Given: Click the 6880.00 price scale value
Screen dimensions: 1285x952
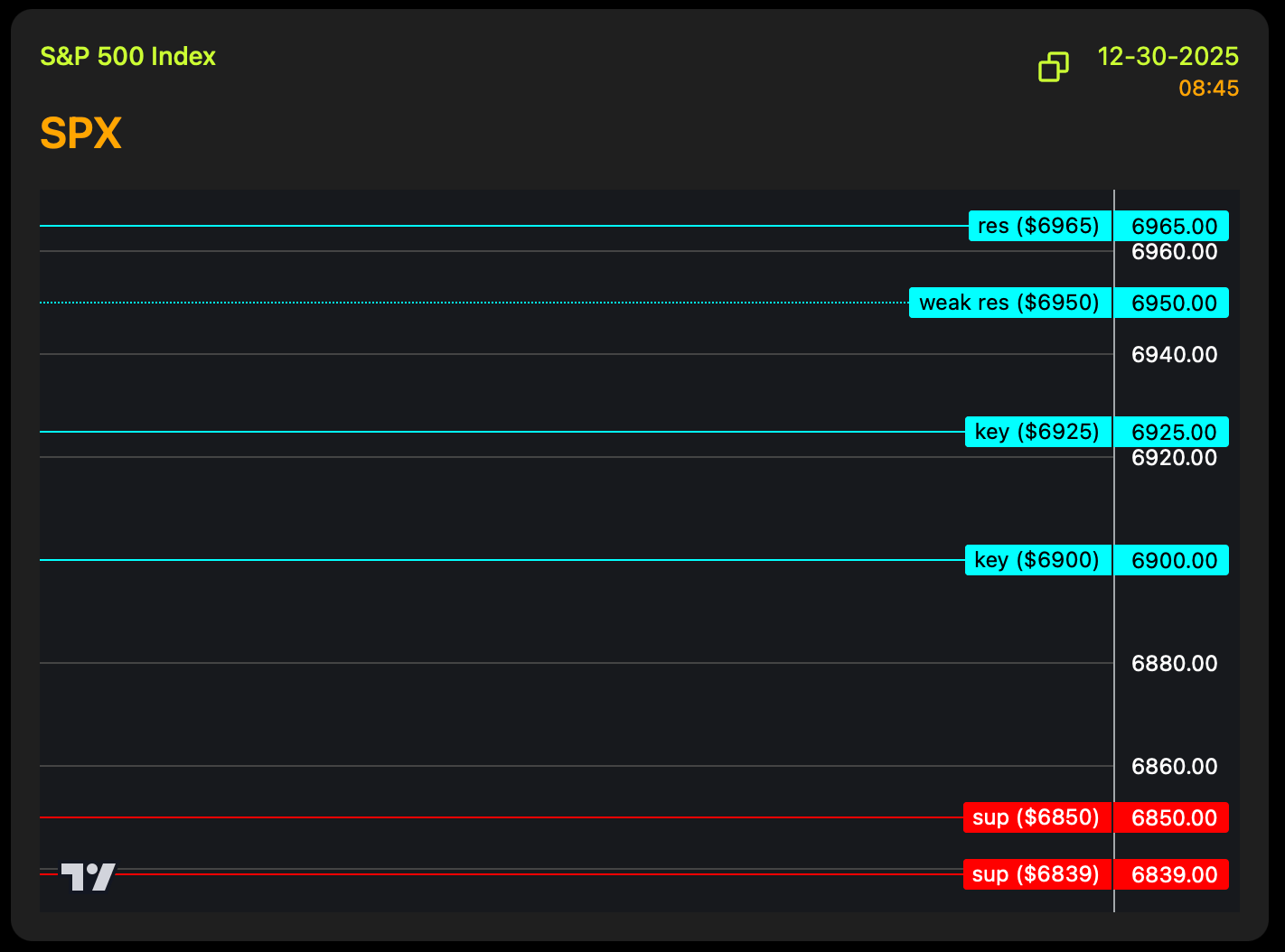Looking at the screenshot, I should pos(1174,664).
